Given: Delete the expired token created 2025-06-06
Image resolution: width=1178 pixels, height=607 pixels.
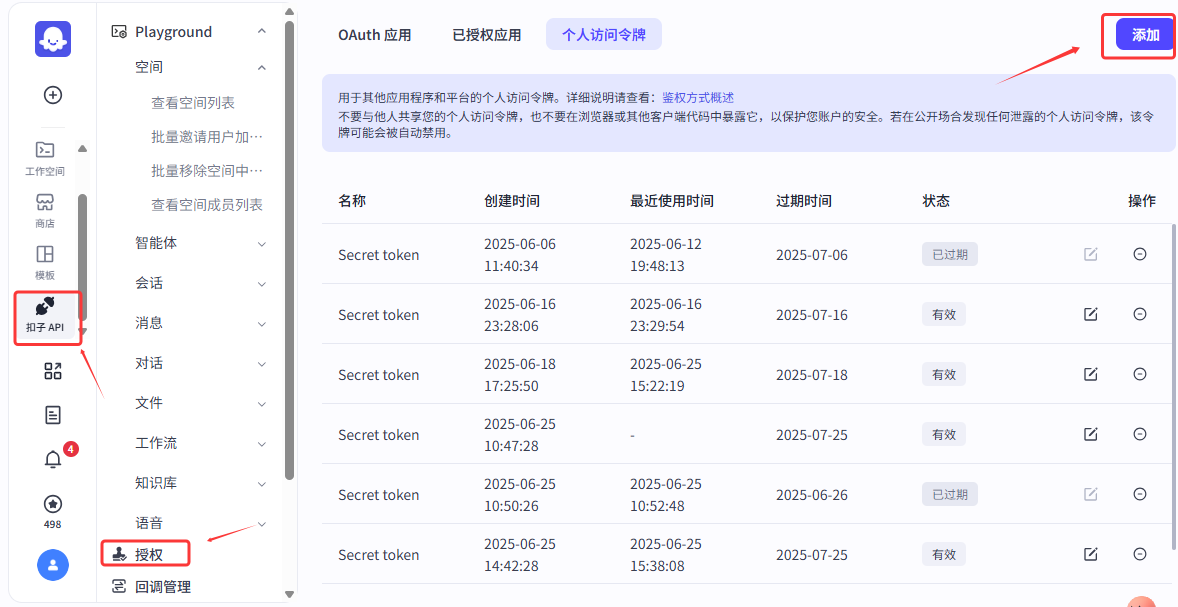Looking at the screenshot, I should point(1139,254).
